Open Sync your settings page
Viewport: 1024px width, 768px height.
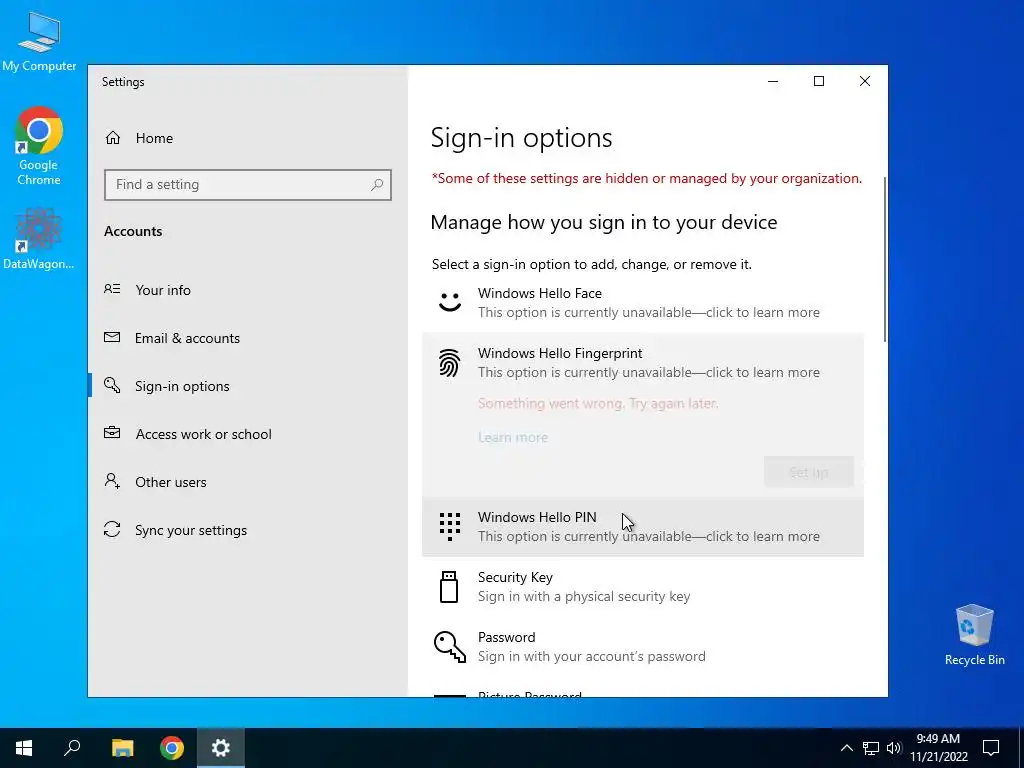tap(248, 530)
